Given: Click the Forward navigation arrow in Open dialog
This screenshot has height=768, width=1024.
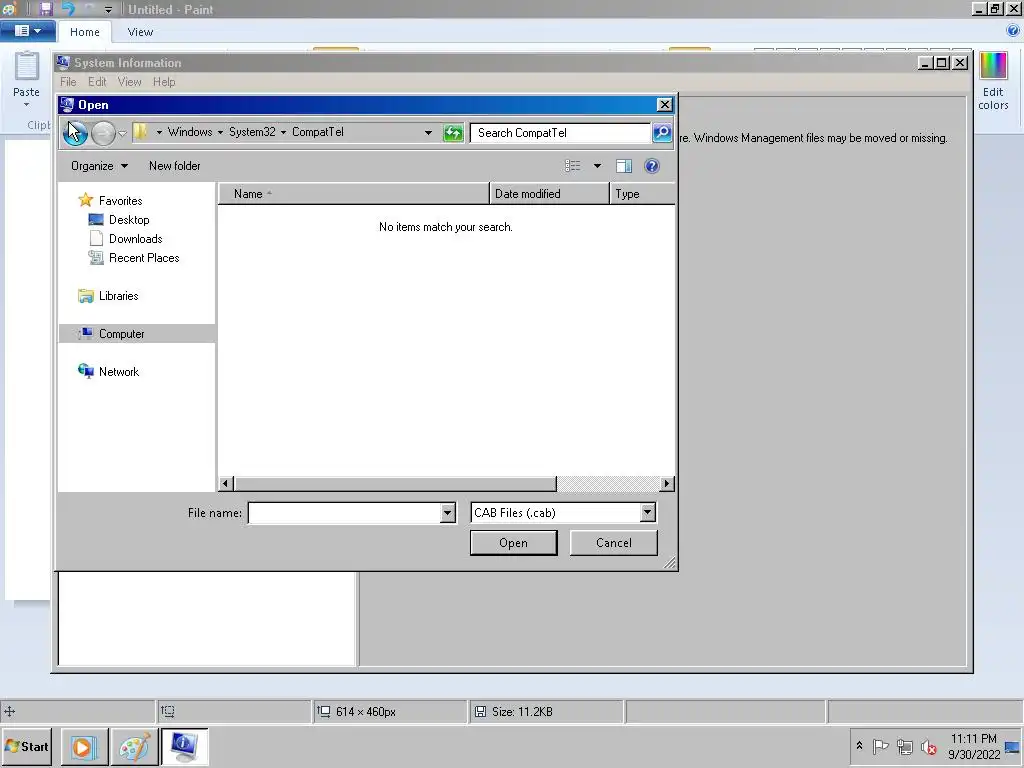Looking at the screenshot, I should pos(103,133).
